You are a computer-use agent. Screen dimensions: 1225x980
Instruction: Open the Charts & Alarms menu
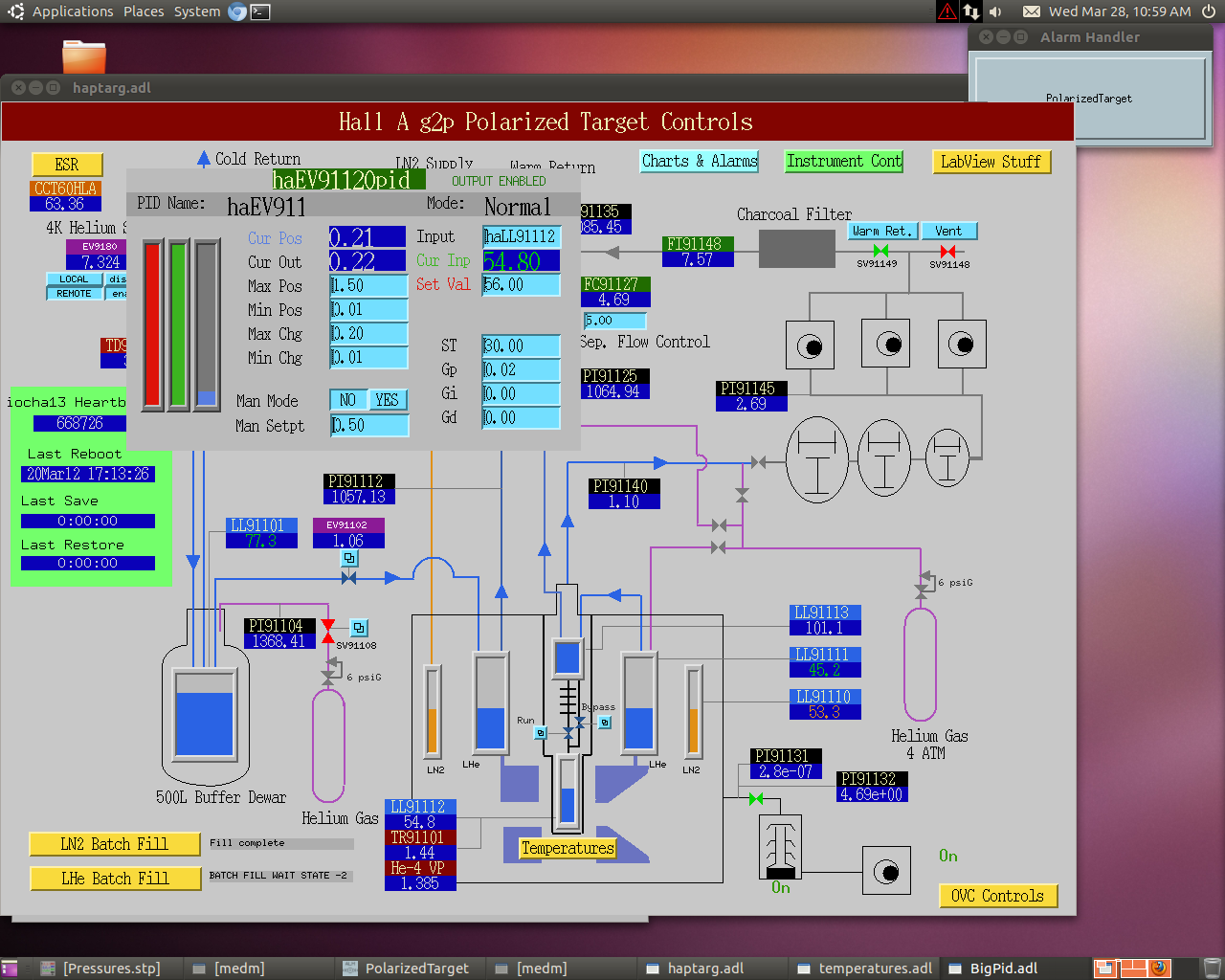[x=700, y=161]
